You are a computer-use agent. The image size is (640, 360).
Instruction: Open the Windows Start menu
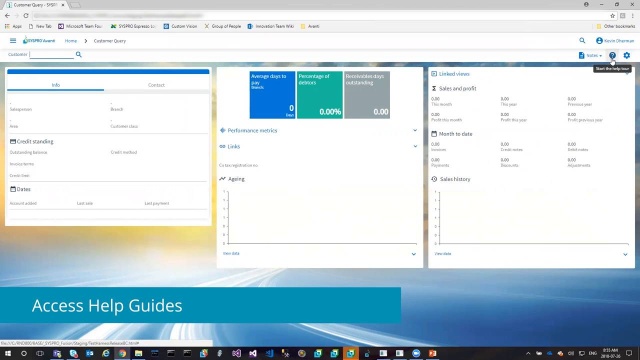tap(7, 353)
